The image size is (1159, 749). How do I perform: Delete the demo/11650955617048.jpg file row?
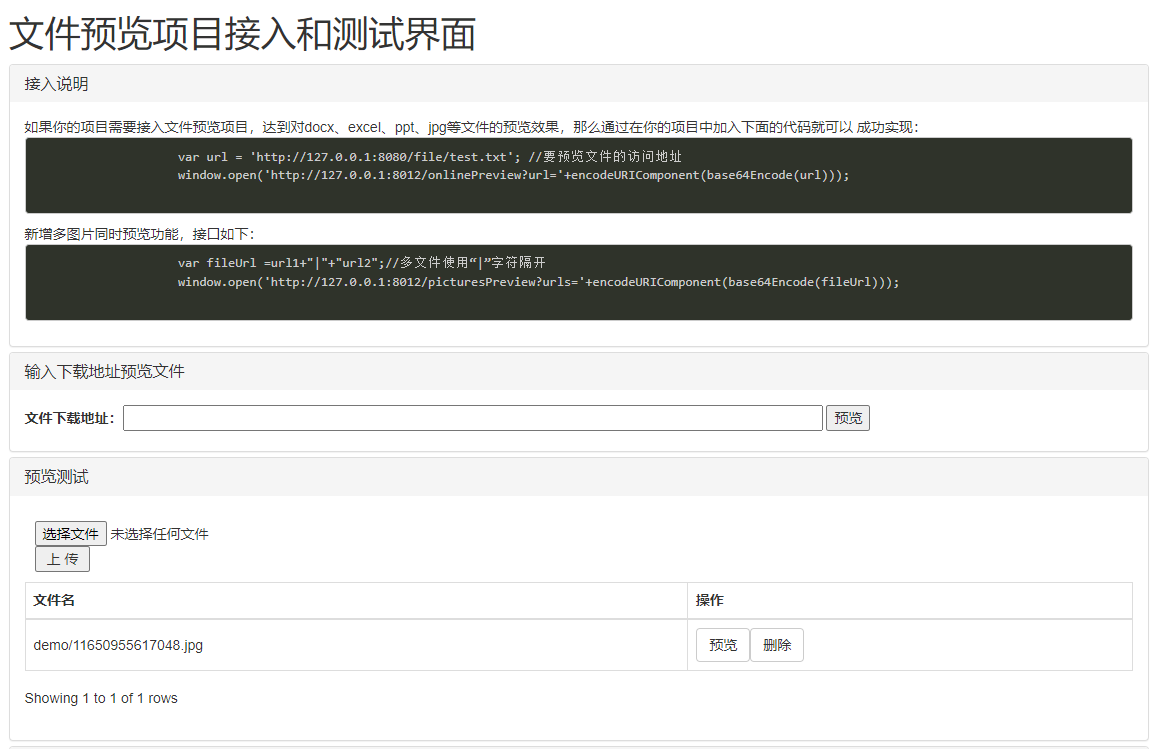click(777, 645)
